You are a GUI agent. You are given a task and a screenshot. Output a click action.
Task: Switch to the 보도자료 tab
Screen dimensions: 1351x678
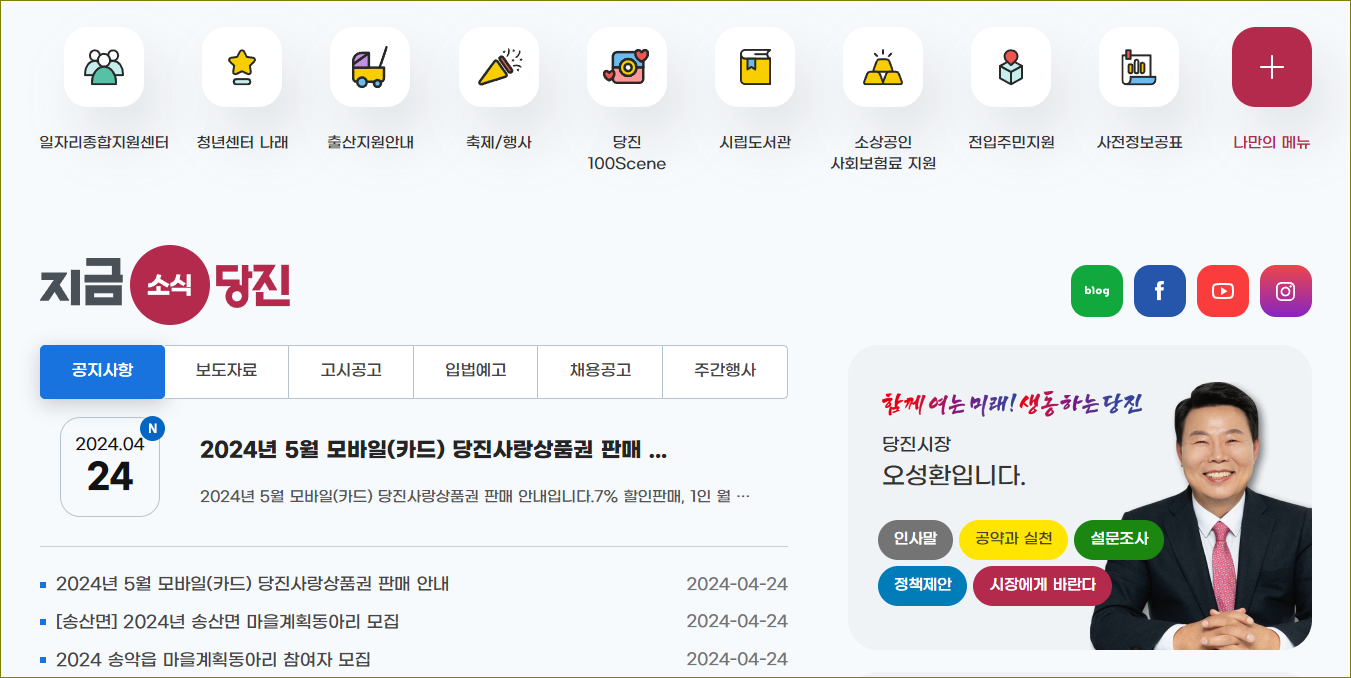click(226, 370)
